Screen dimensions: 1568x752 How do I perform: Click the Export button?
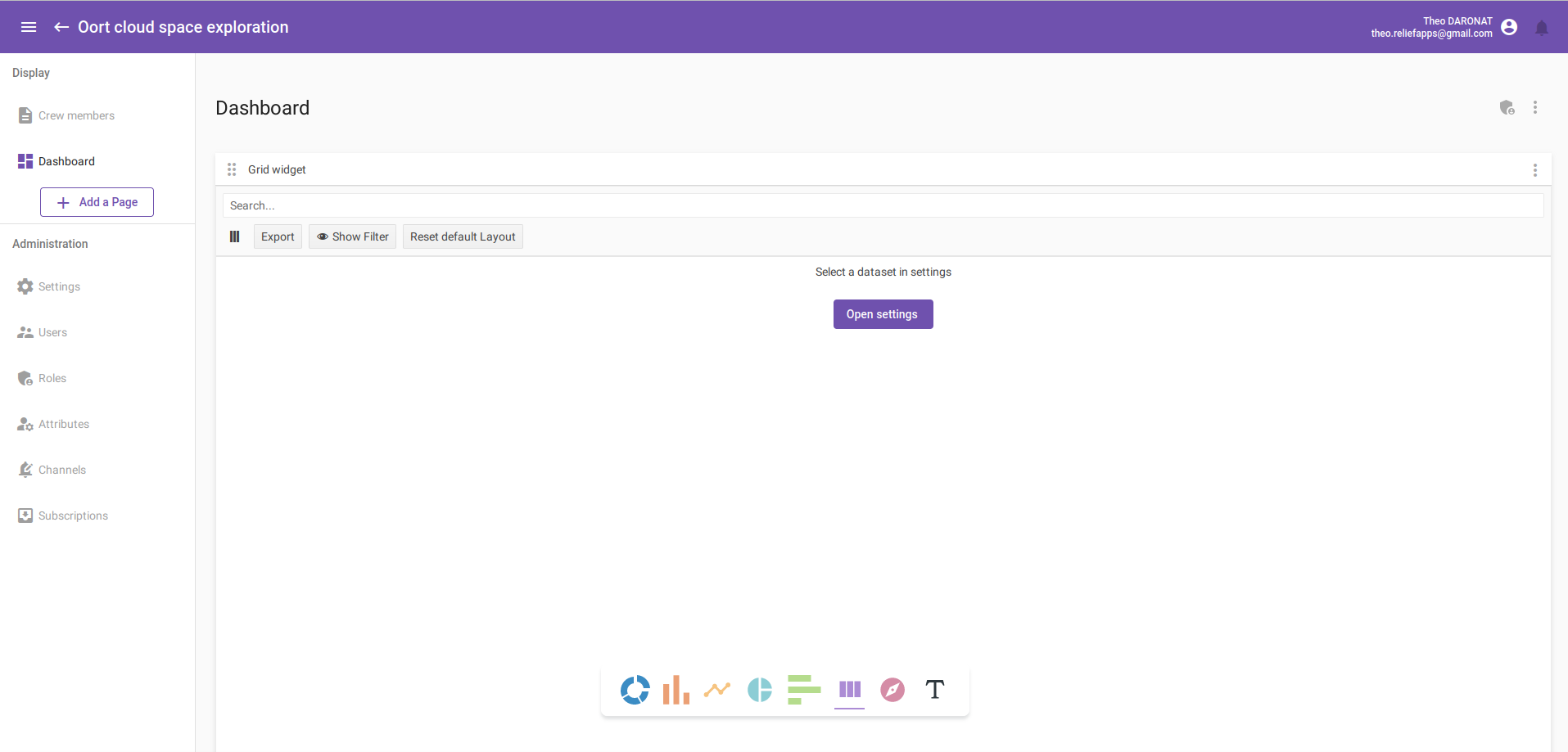point(278,236)
